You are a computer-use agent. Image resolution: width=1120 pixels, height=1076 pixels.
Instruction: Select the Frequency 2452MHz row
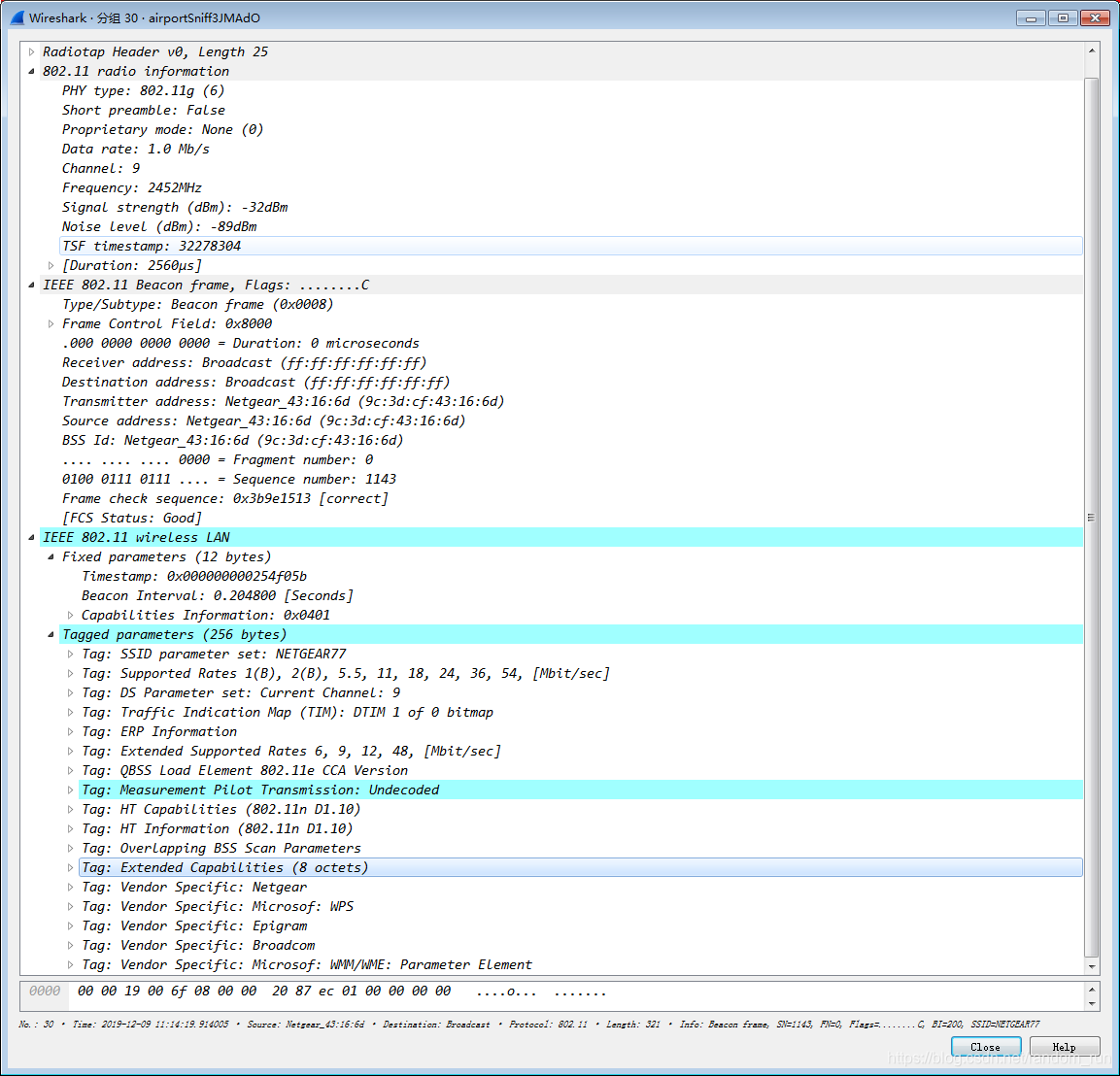[x=571, y=187]
